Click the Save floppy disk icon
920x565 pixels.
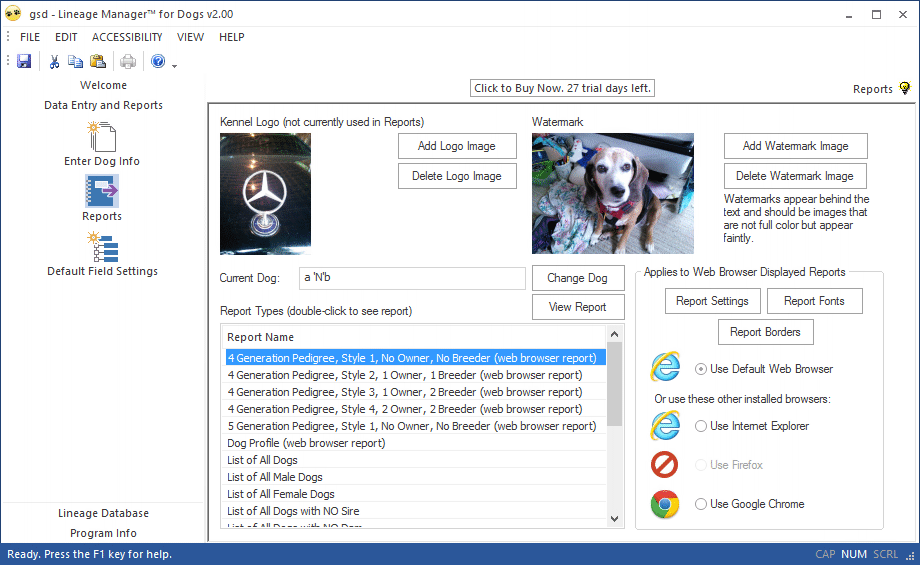[23, 61]
